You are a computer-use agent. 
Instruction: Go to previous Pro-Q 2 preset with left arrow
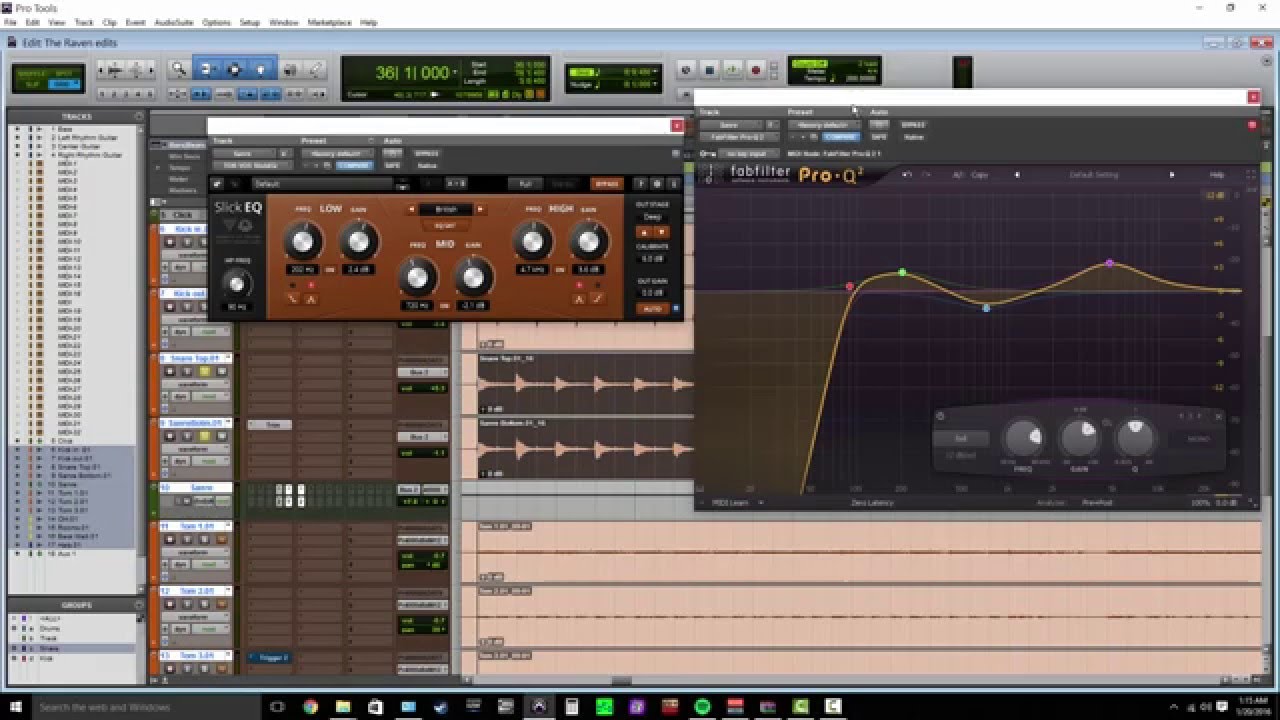click(1018, 175)
